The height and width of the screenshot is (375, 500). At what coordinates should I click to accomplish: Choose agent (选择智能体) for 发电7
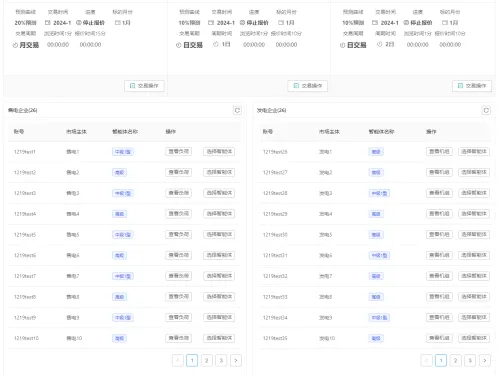(474, 276)
